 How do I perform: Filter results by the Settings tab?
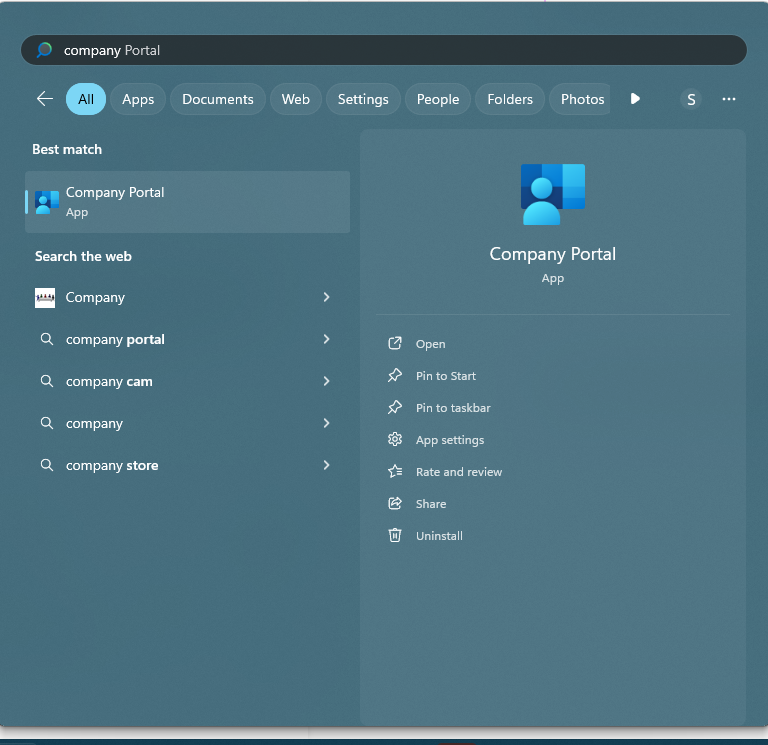coord(363,99)
